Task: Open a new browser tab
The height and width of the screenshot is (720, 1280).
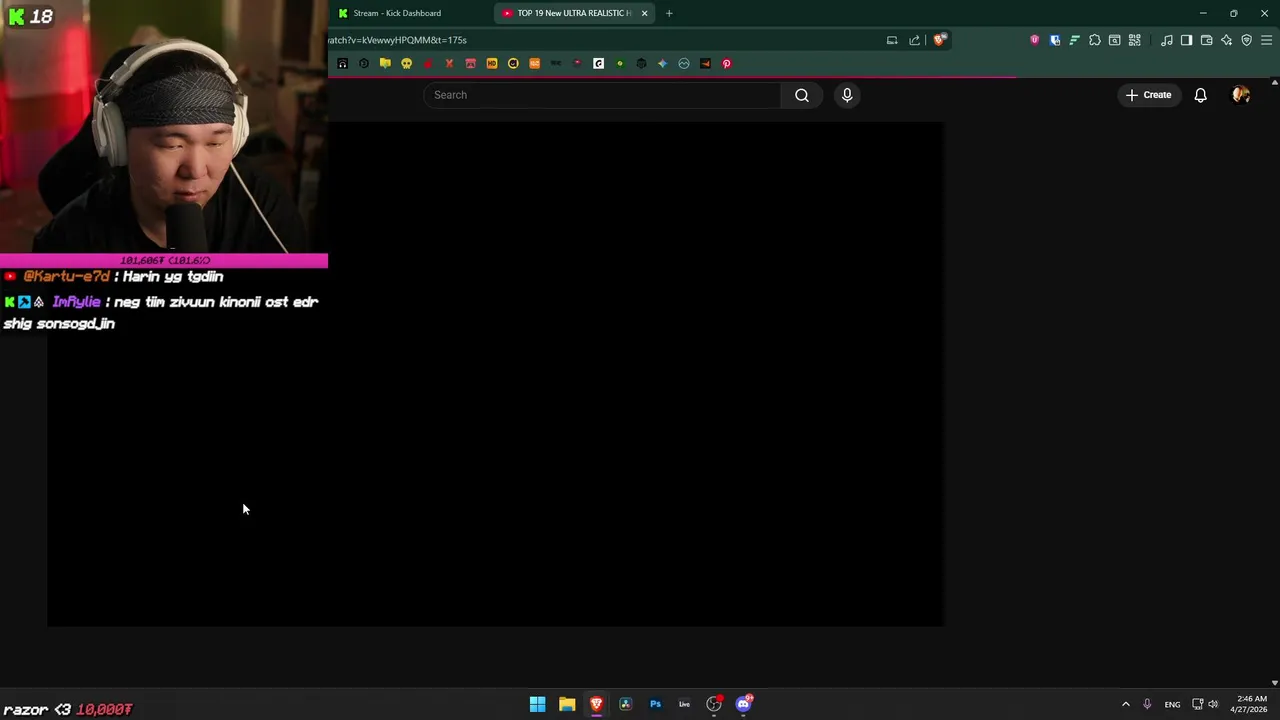Action: pos(669,13)
